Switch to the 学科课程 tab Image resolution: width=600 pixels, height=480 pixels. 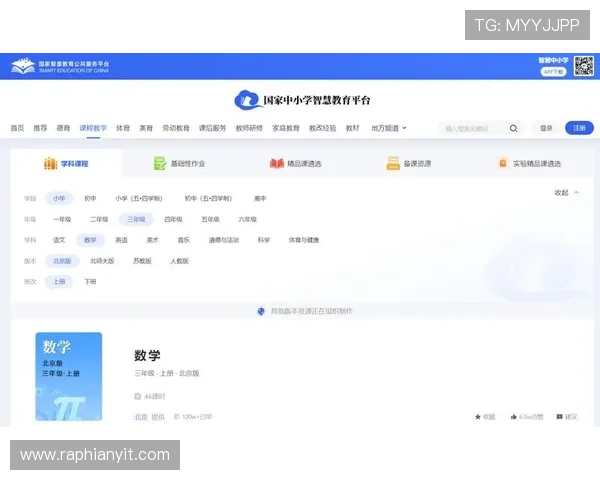tap(67, 163)
